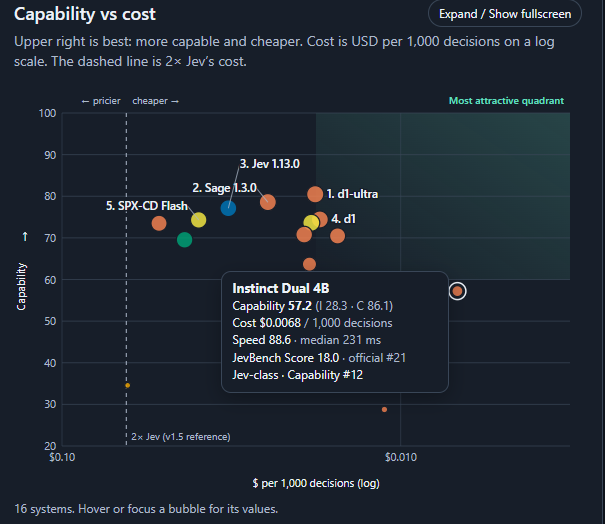Click the '2. Sage 1.3.0' label
Viewport: 605px width, 524px height.
(x=225, y=188)
